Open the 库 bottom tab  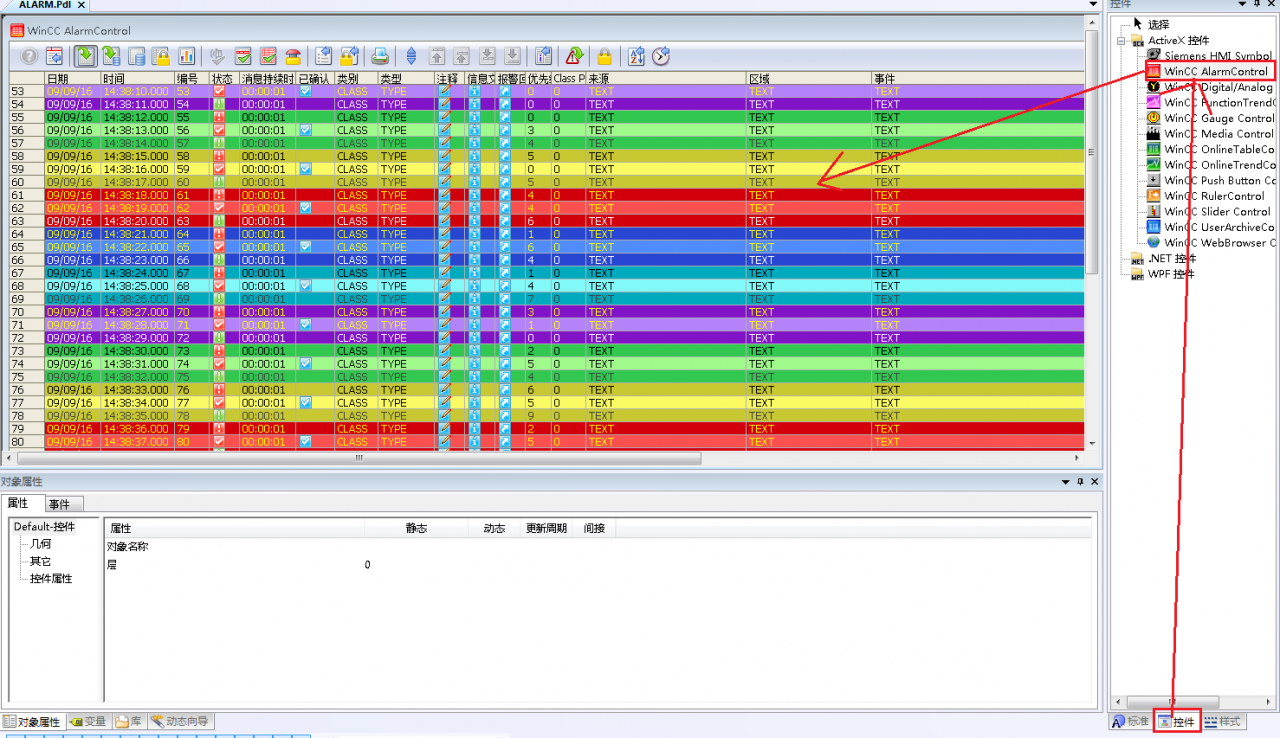click(128, 722)
